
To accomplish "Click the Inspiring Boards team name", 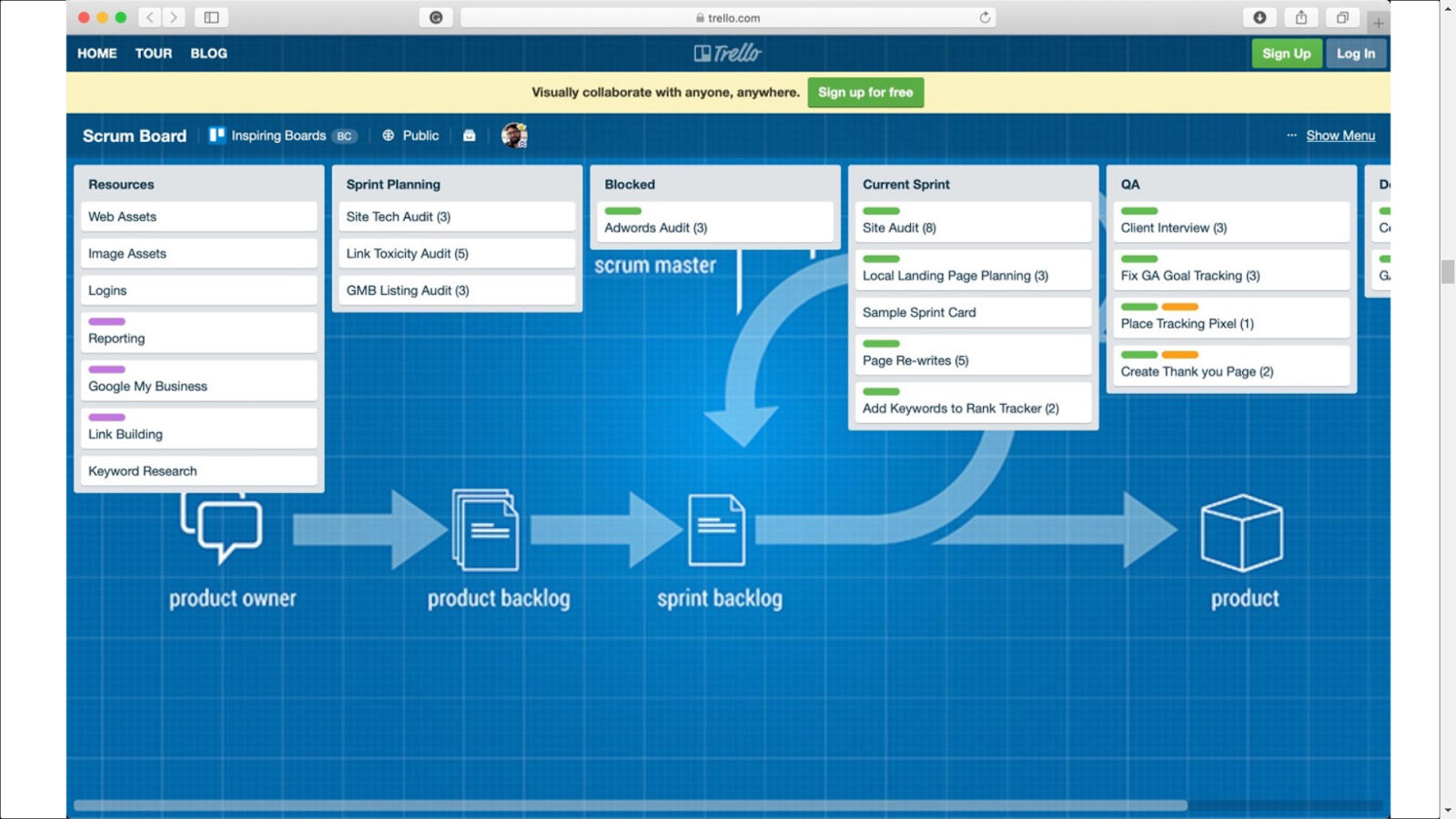I will pos(278,136).
